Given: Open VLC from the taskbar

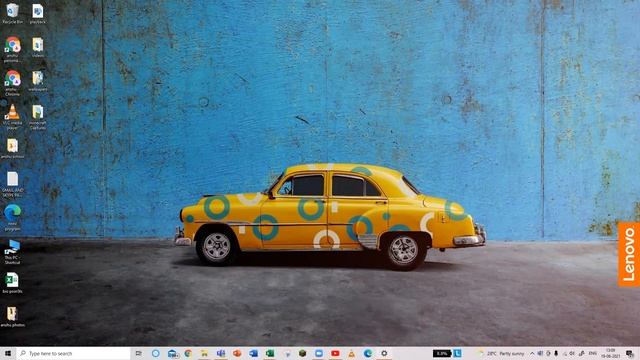Looking at the screenshot, I should point(351,353).
